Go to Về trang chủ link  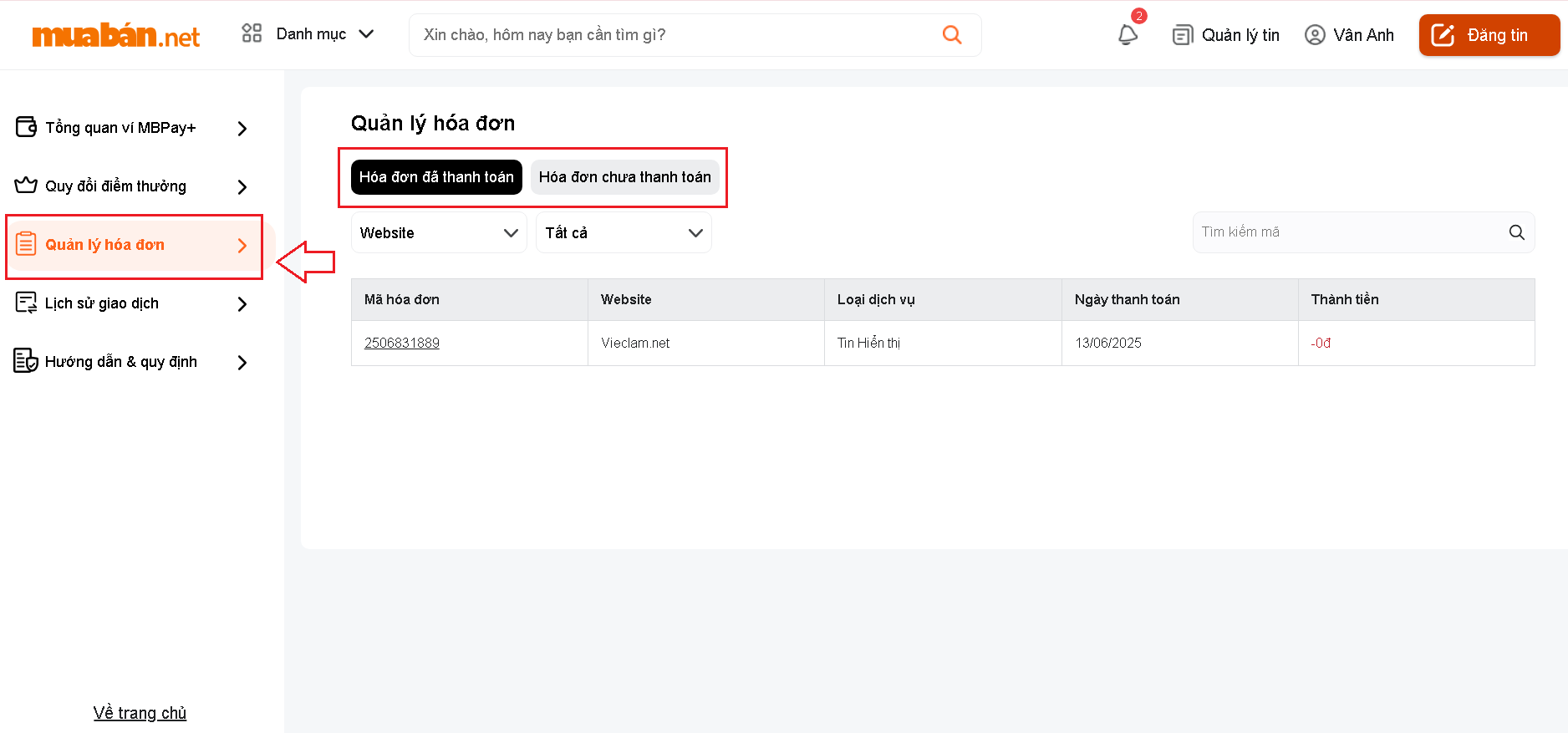pyautogui.click(x=140, y=713)
